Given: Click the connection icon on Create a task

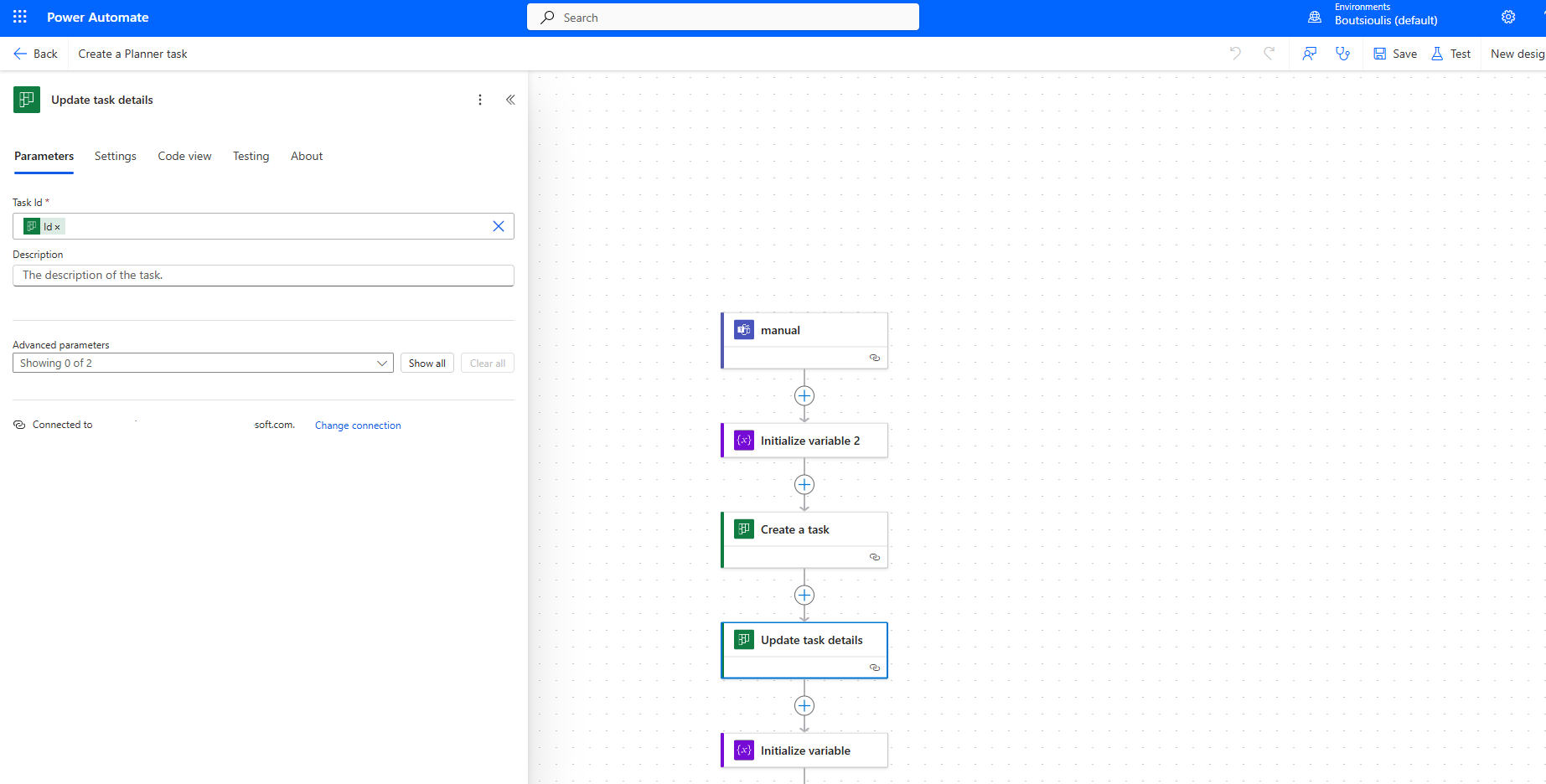Looking at the screenshot, I should [x=875, y=557].
